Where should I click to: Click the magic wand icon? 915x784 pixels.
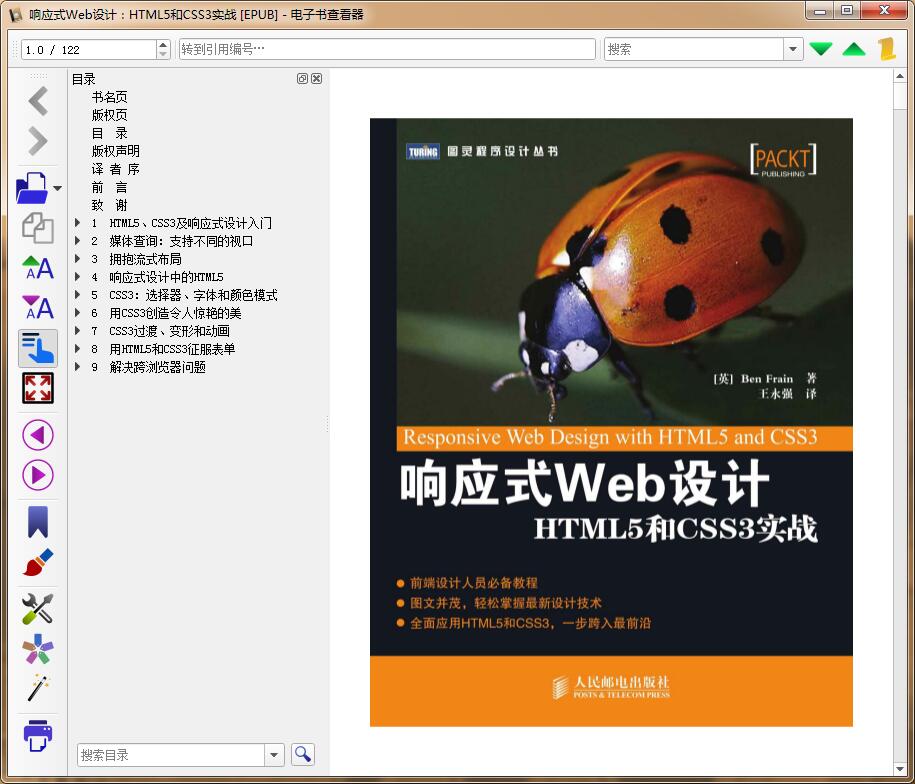point(38,688)
